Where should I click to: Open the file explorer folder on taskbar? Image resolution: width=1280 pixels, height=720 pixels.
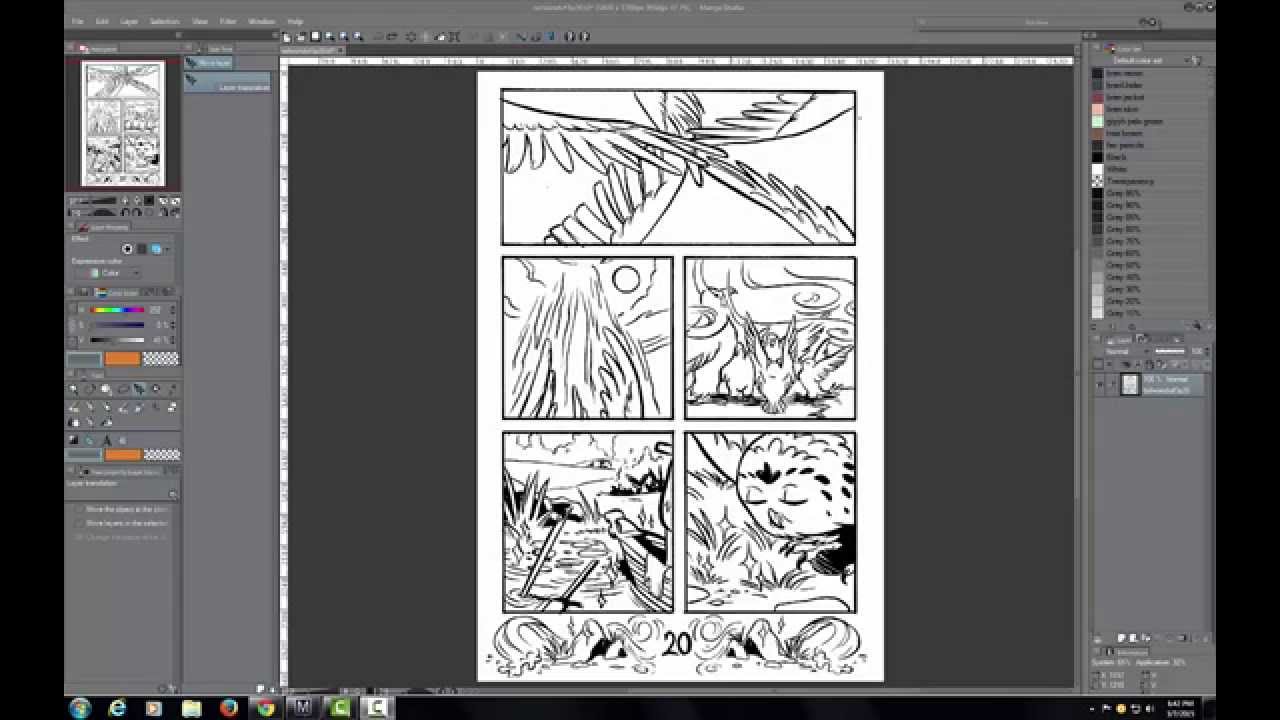coord(191,708)
